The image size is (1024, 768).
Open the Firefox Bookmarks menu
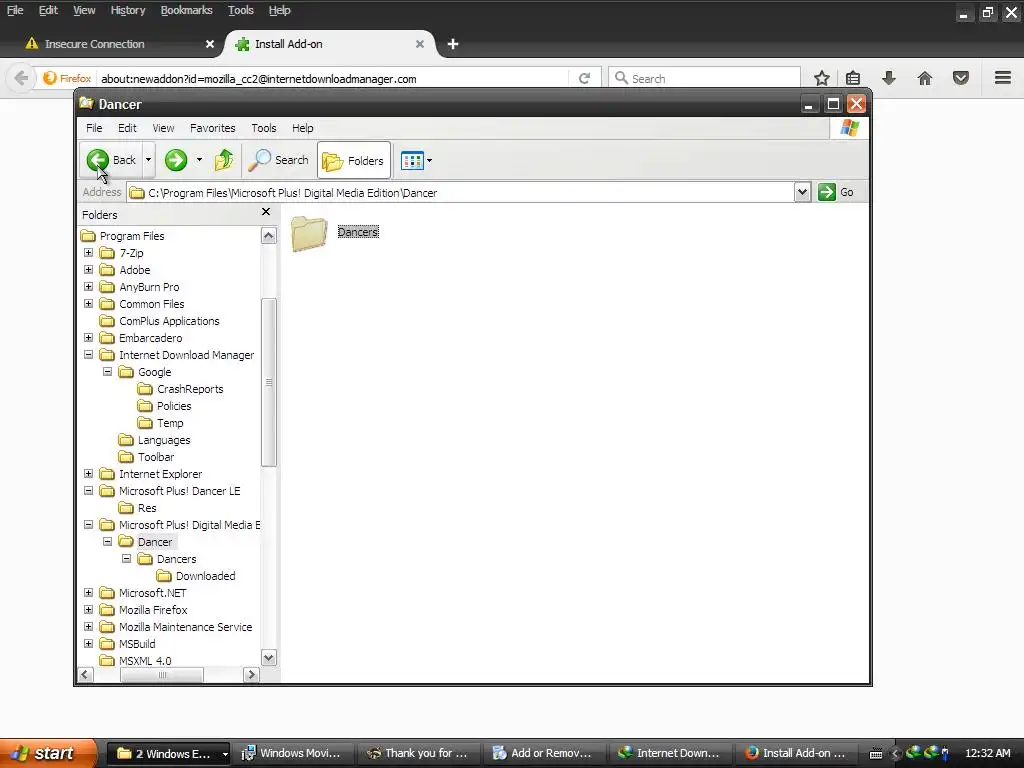coord(186,10)
